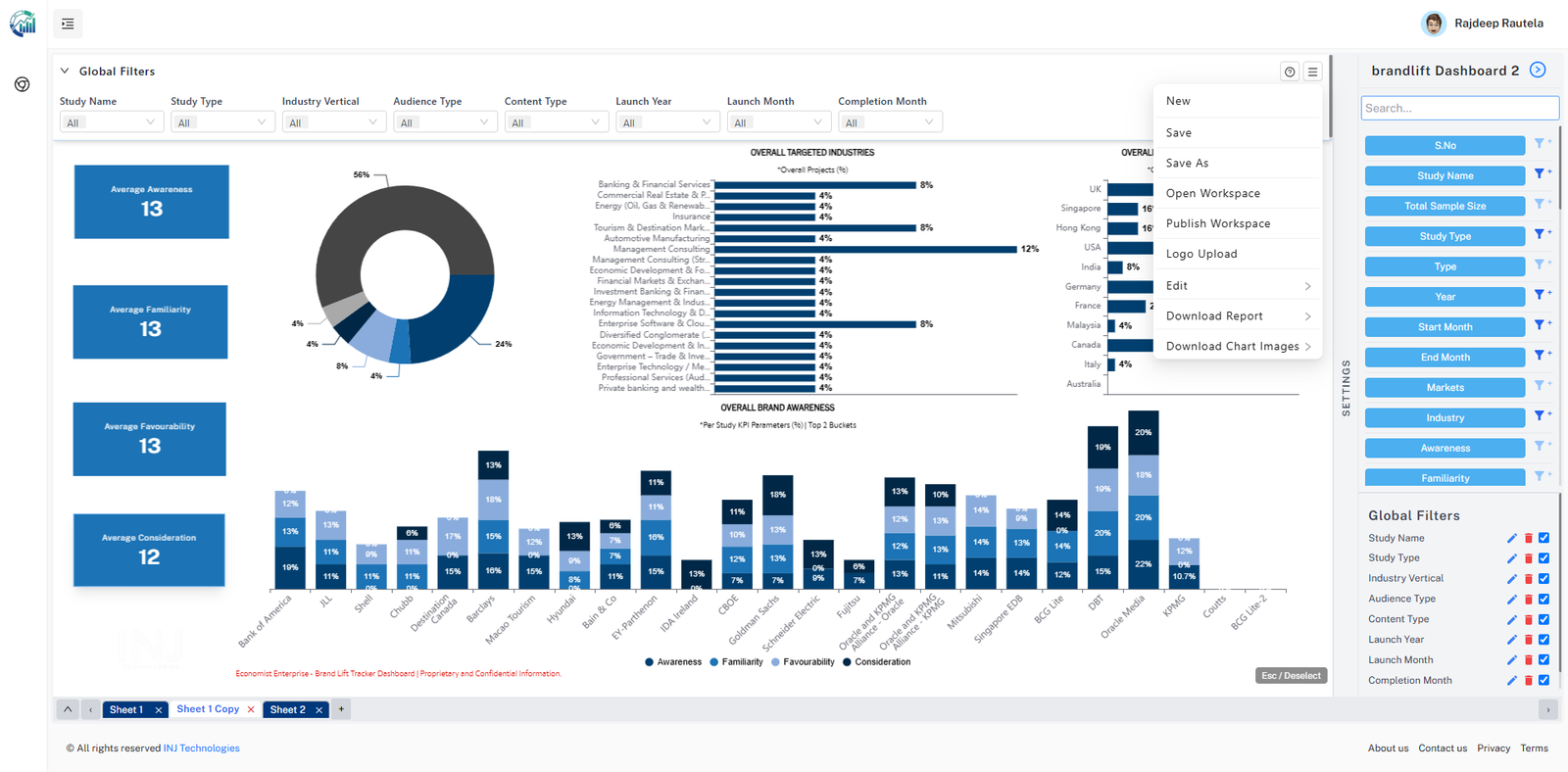The width and height of the screenshot is (1568, 772).
Task: Open the Industry Vertical dropdown
Action: click(334, 122)
